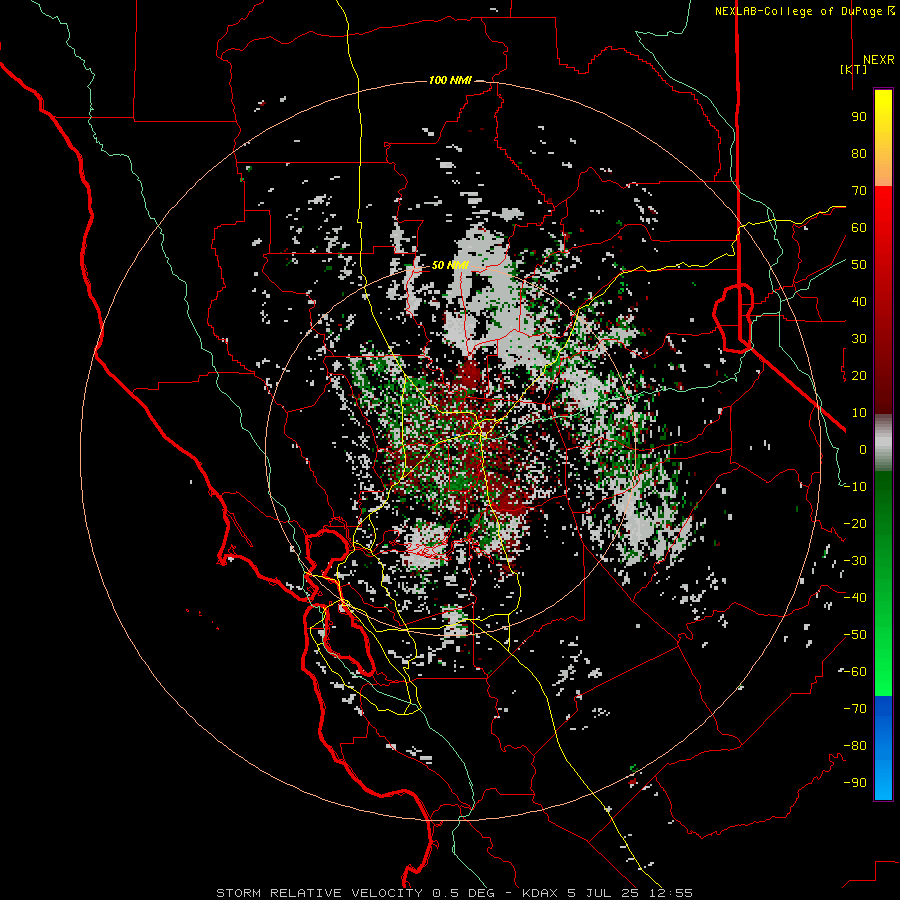
Task: Click the 50 NMI range ring label
Action: [450, 265]
